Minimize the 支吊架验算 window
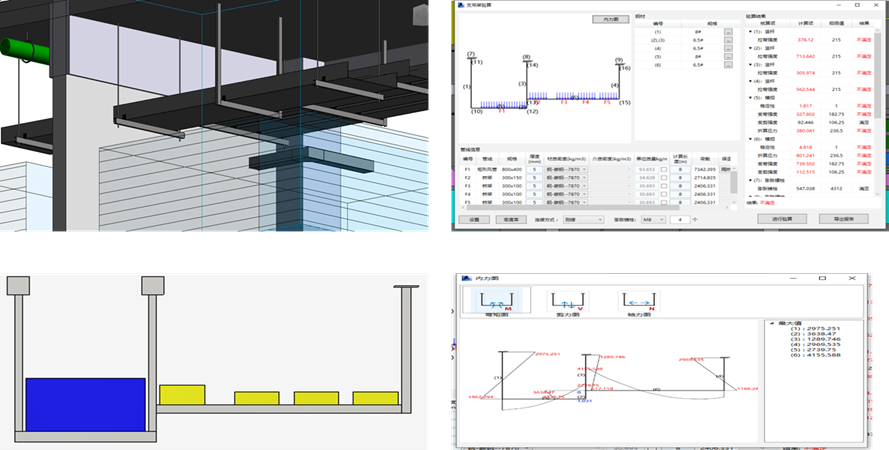The width and height of the screenshot is (889, 450). coord(840,5)
